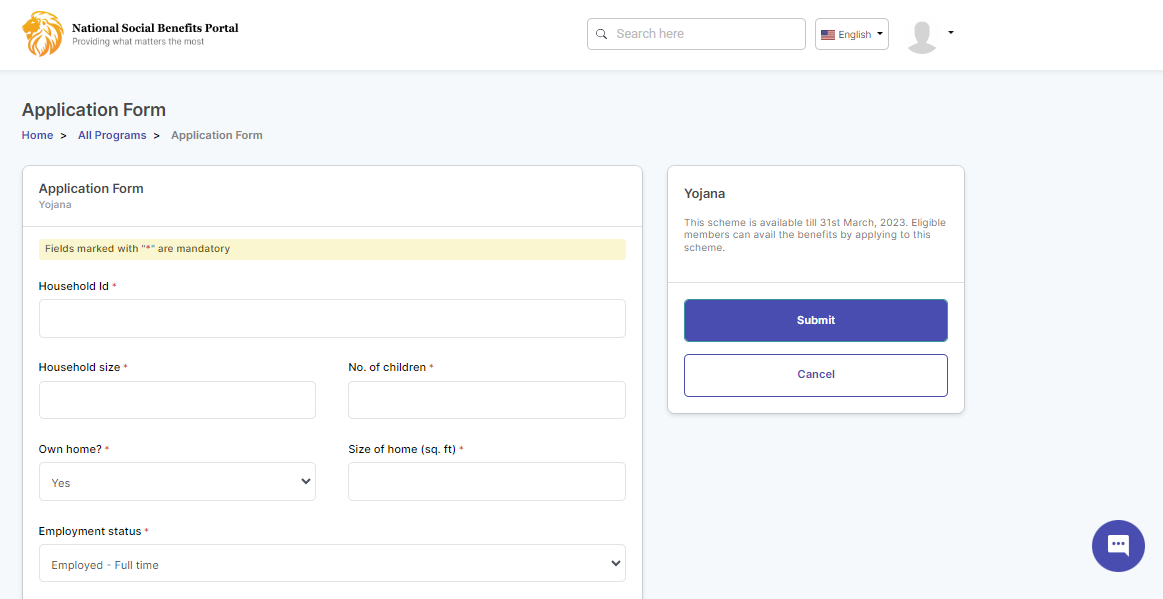Viewport: 1163px width, 599px height.
Task: Click the Size of home input
Action: [x=486, y=482]
